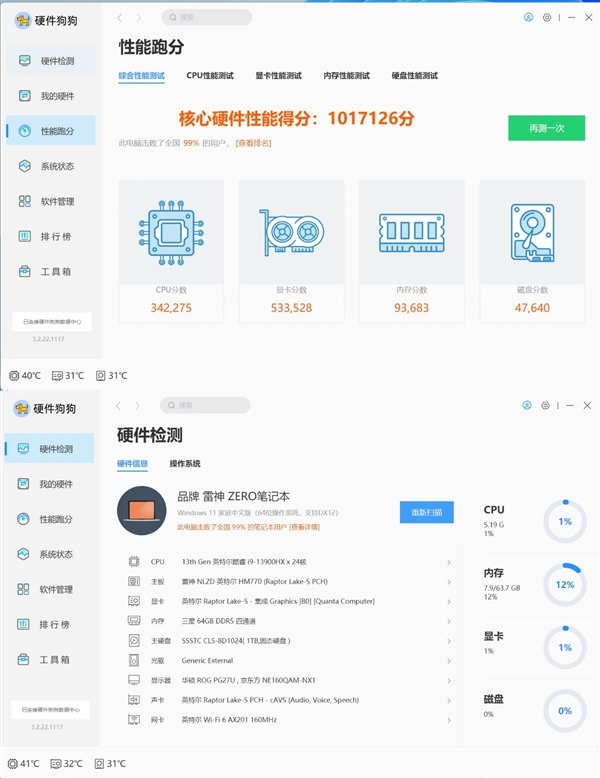The width and height of the screenshot is (600, 779).
Task: Open user account icon in bottom window
Action: [x=527, y=405]
